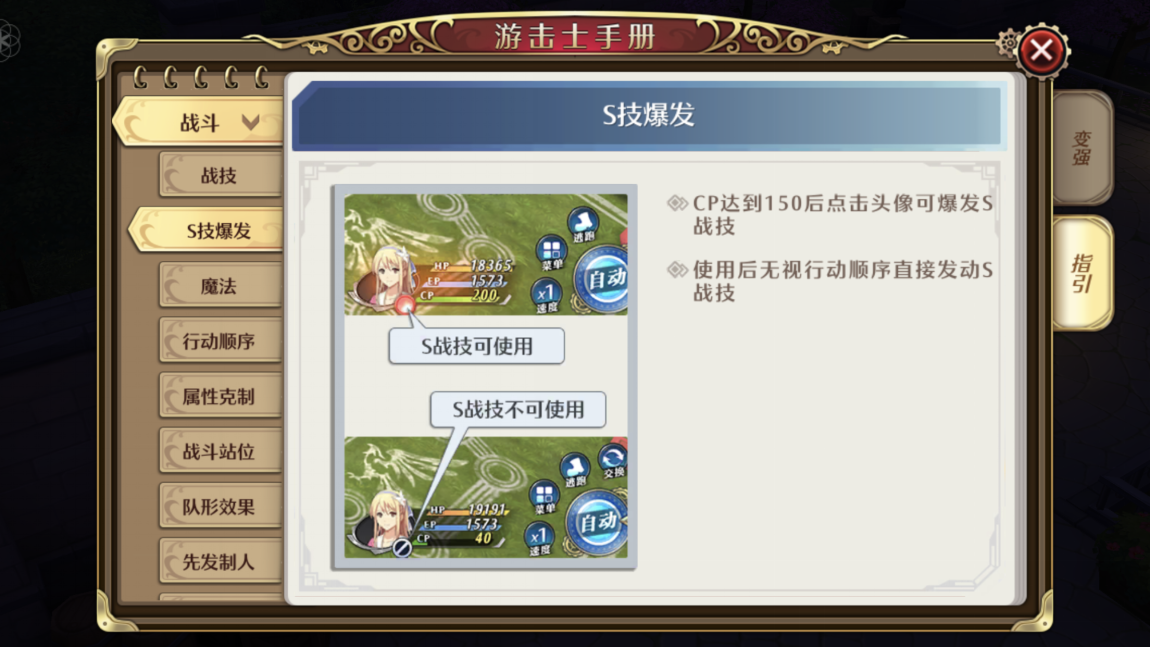Screen dimensions: 1150x647
Task: Click the 自动 icon in lower example
Action: 598,522
